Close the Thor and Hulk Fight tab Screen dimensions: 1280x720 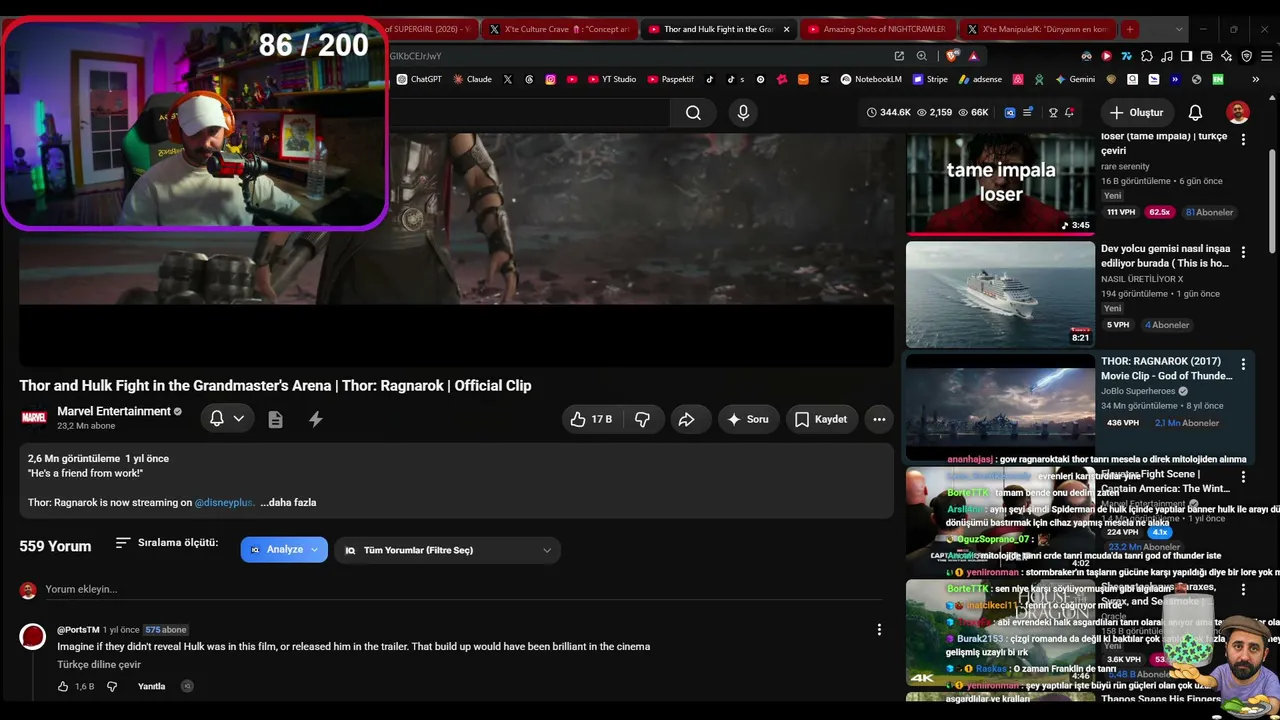[x=786, y=29]
